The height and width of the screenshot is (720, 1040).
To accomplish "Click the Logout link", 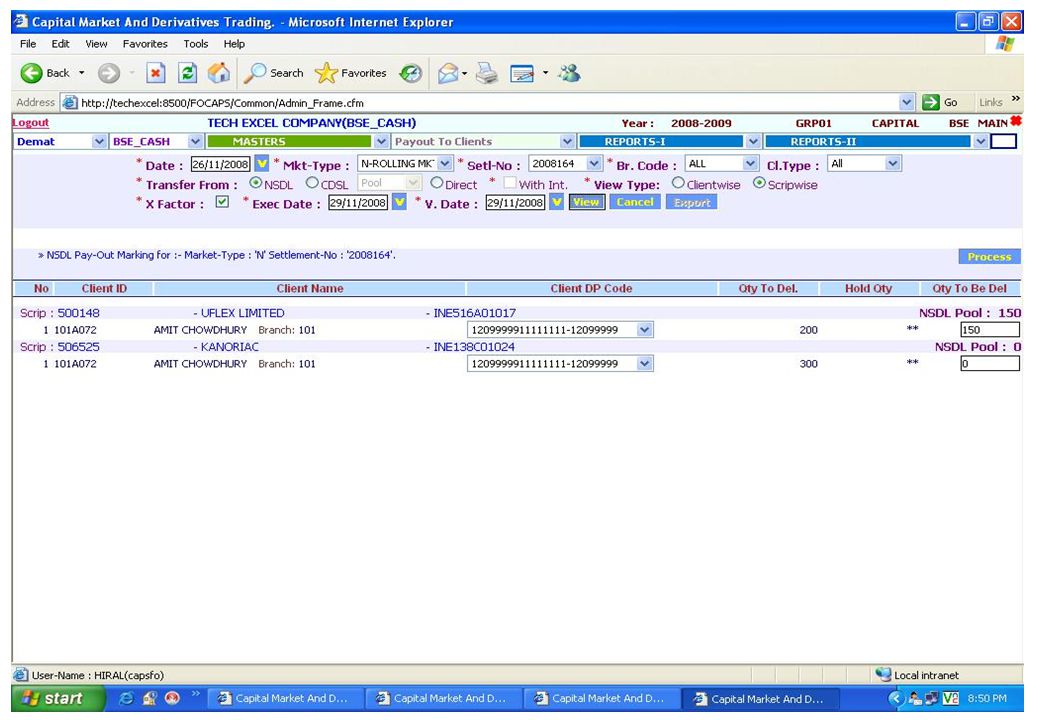I will click(31, 123).
